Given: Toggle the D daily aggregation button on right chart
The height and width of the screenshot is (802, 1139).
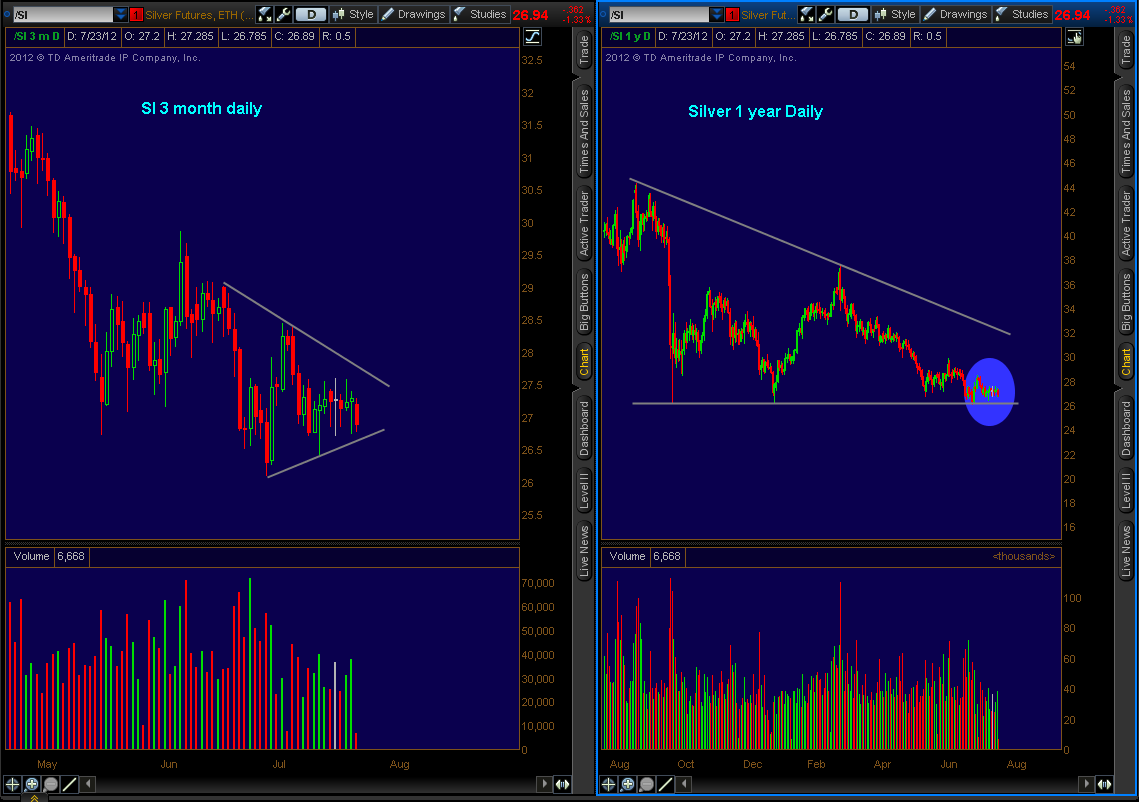Looking at the screenshot, I should 852,14.
